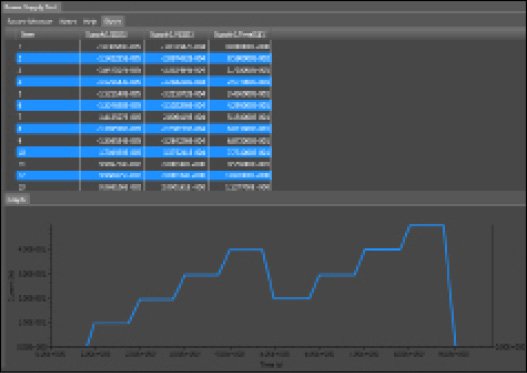Switch to the third sub-tab
Screen dimensions: 527x373
90,22
